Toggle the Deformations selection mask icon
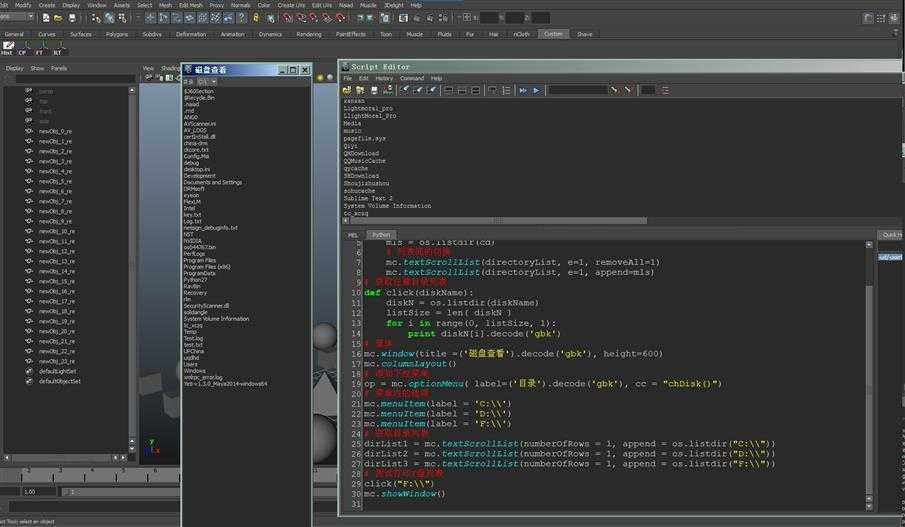 tap(203, 18)
